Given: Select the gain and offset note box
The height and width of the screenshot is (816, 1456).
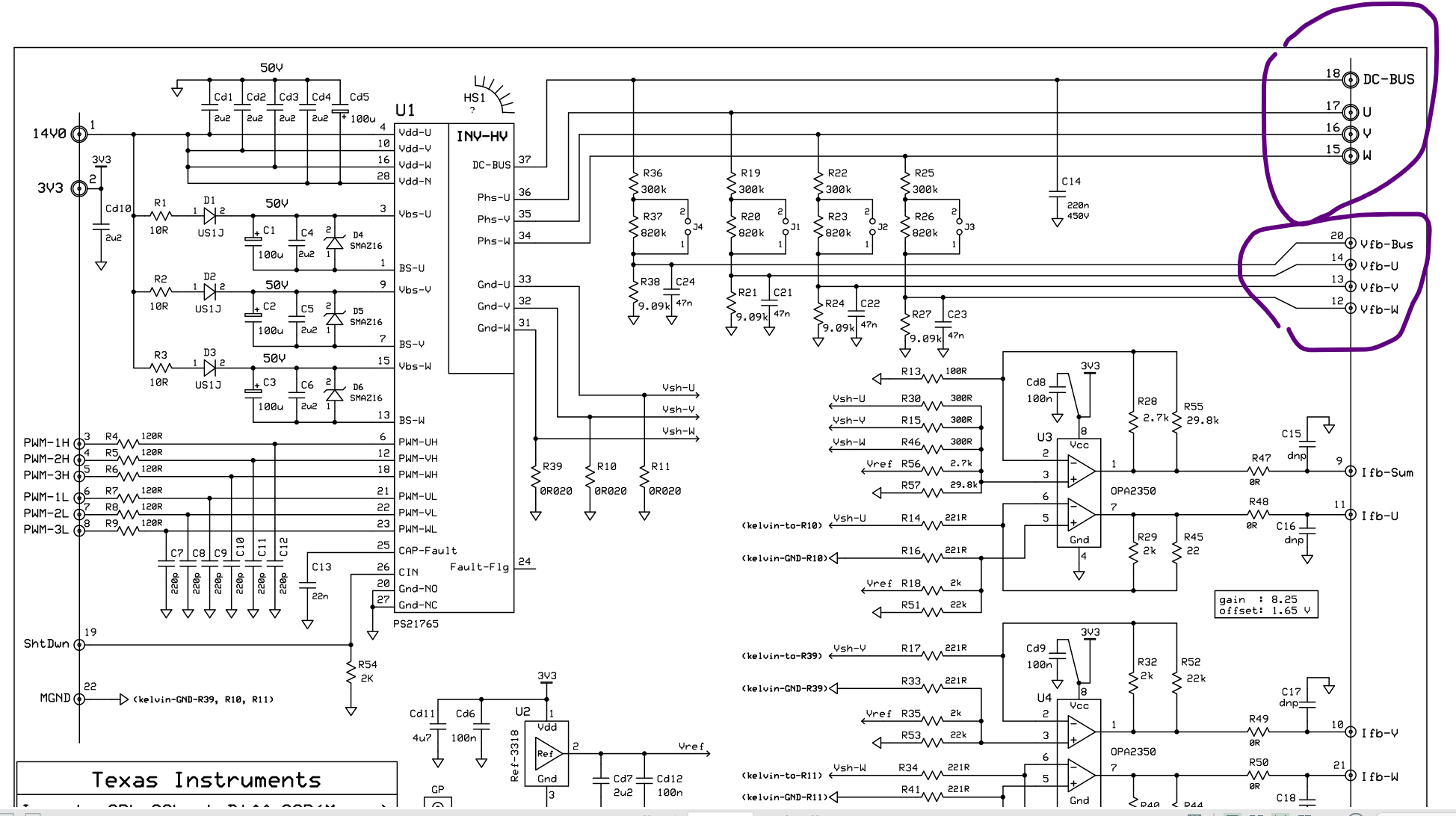Looking at the screenshot, I should pos(1265,605).
